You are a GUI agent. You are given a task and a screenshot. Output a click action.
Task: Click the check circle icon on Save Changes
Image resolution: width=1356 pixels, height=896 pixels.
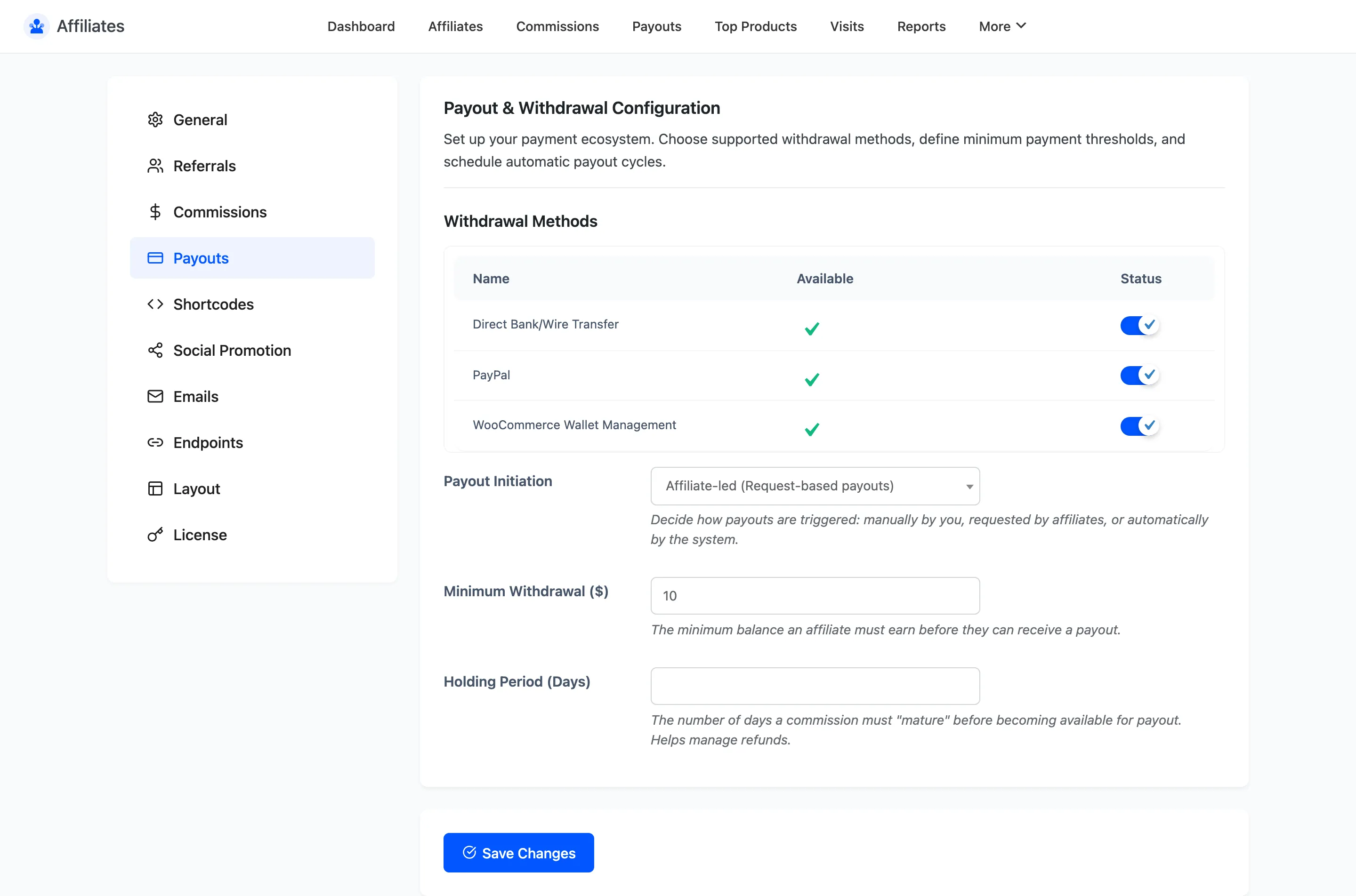click(469, 853)
